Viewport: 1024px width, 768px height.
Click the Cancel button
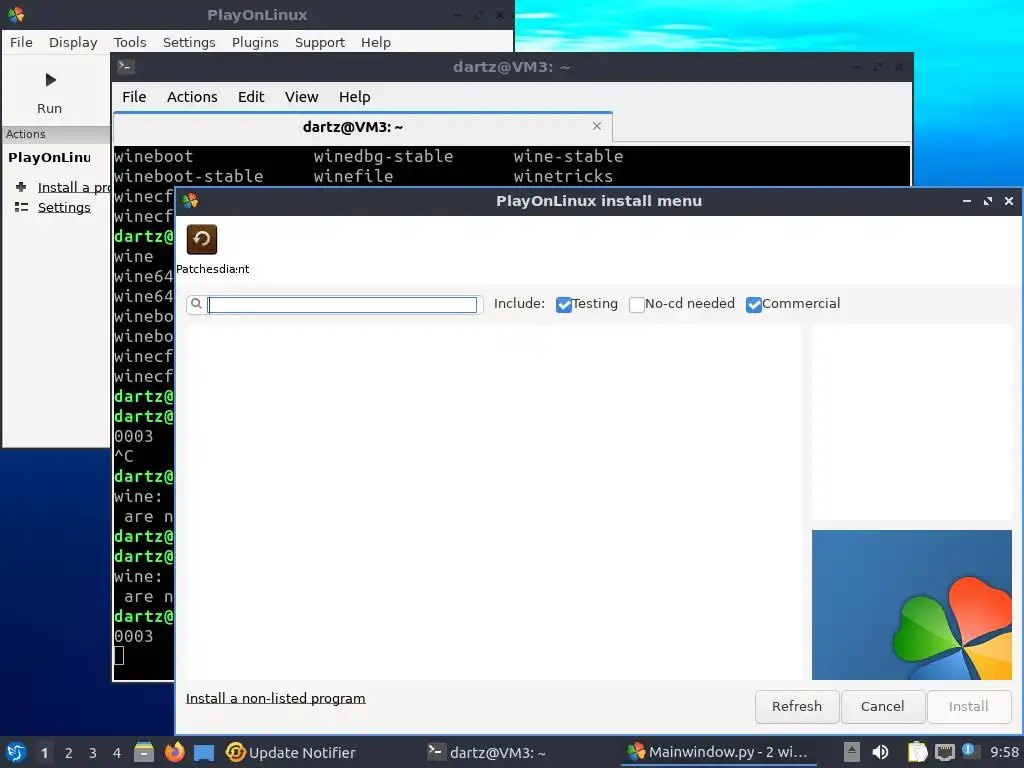point(882,707)
